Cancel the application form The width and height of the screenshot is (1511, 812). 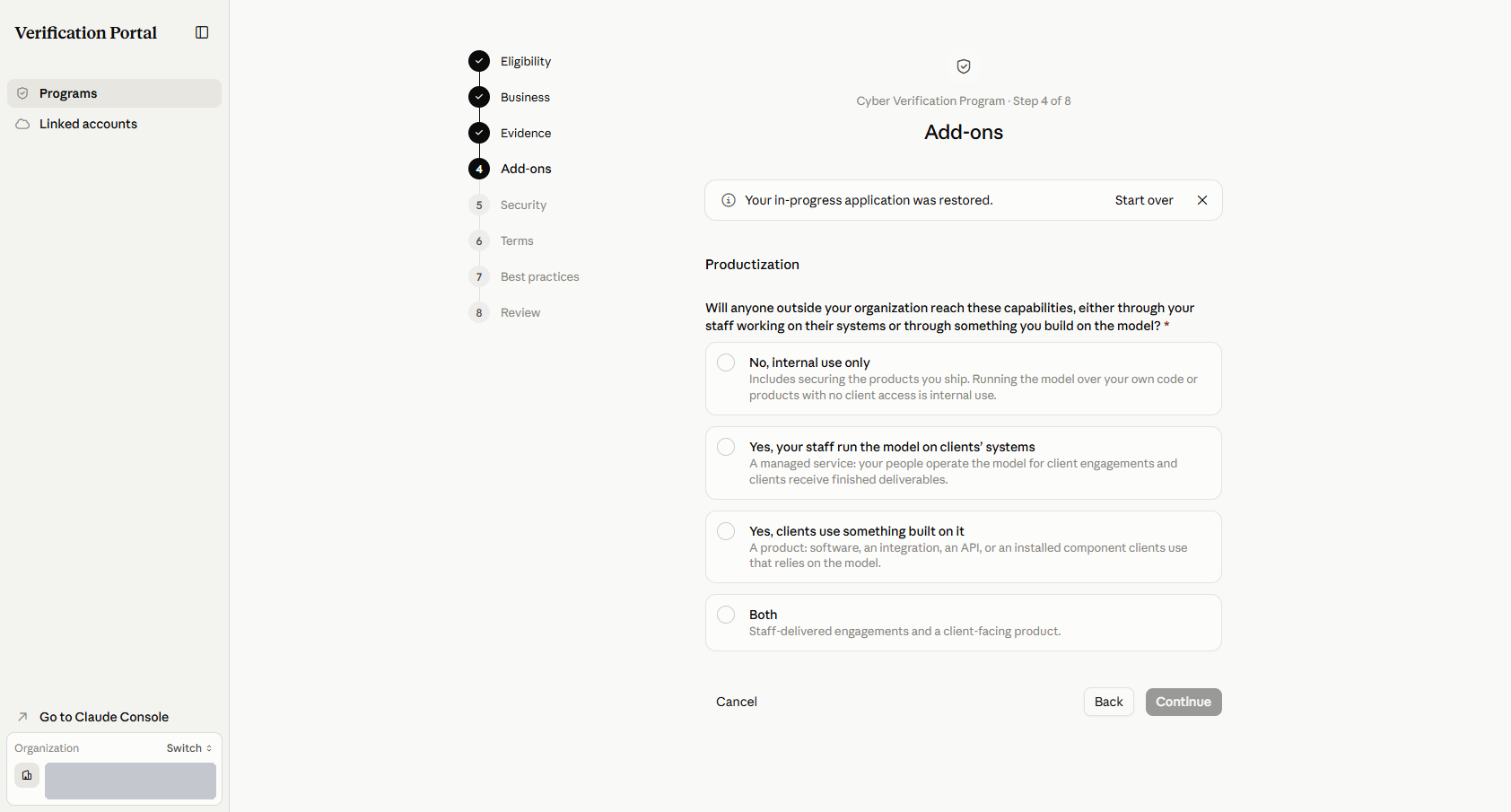[737, 702]
